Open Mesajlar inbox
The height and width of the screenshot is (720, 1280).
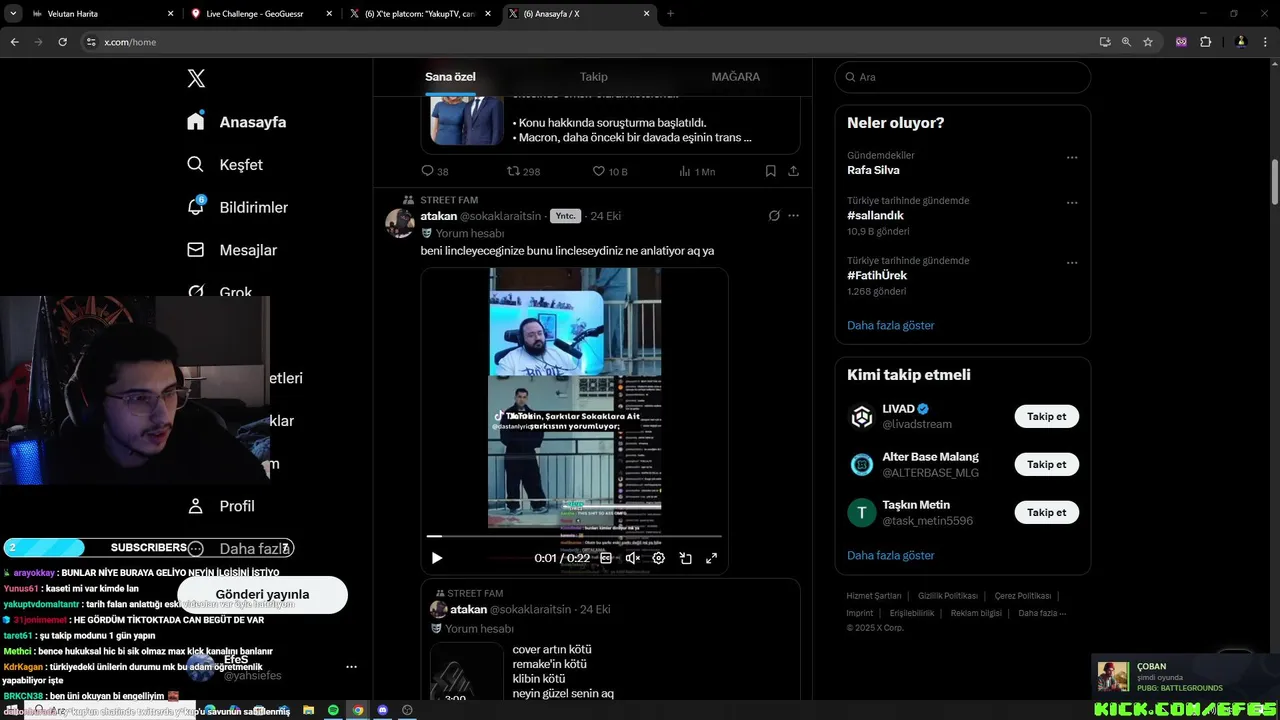(x=232, y=250)
